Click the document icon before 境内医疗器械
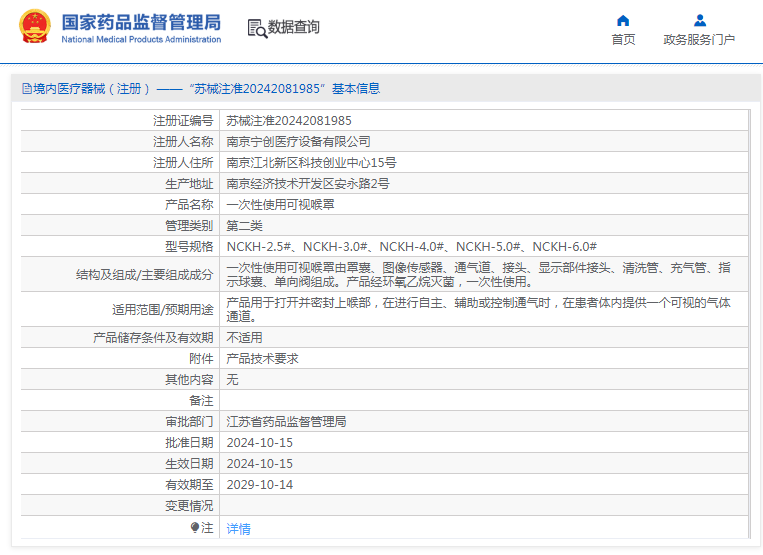 click(x=27, y=89)
